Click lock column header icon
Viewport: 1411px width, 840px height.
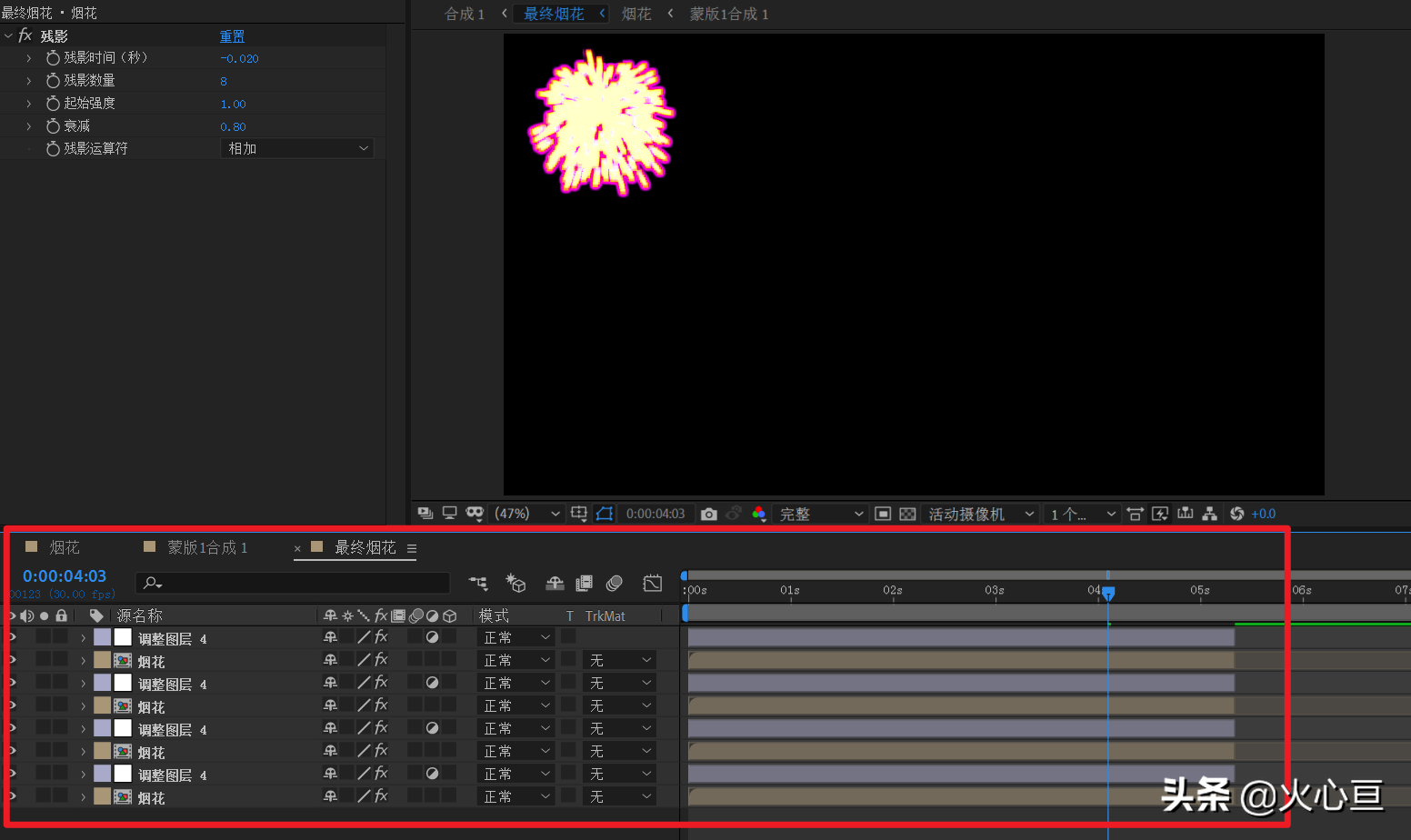tap(61, 615)
